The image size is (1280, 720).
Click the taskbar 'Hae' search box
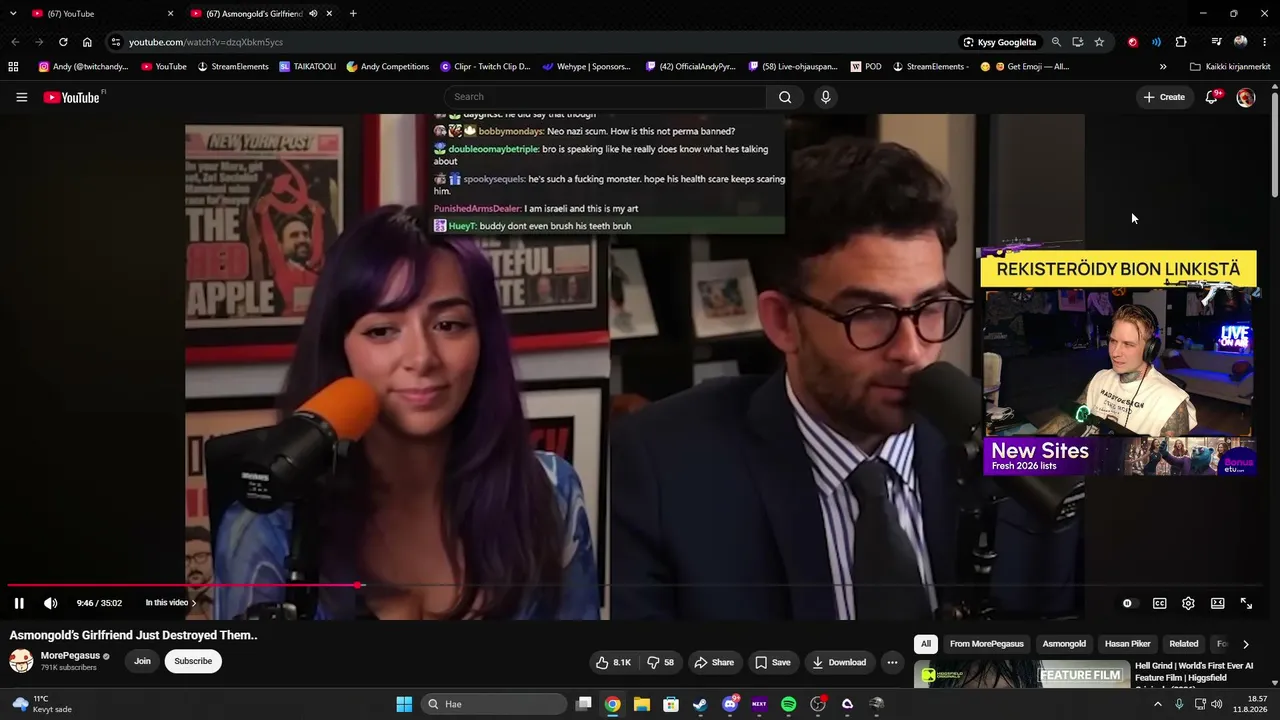(x=494, y=704)
